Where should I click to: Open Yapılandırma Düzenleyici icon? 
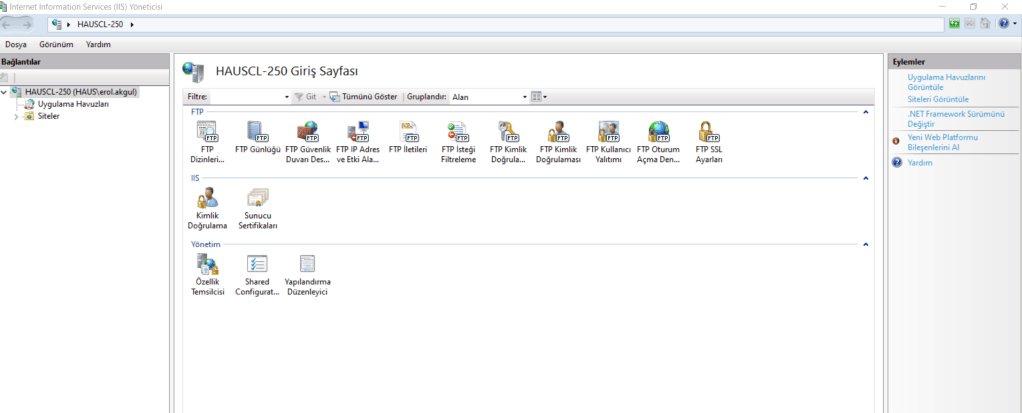point(307,265)
